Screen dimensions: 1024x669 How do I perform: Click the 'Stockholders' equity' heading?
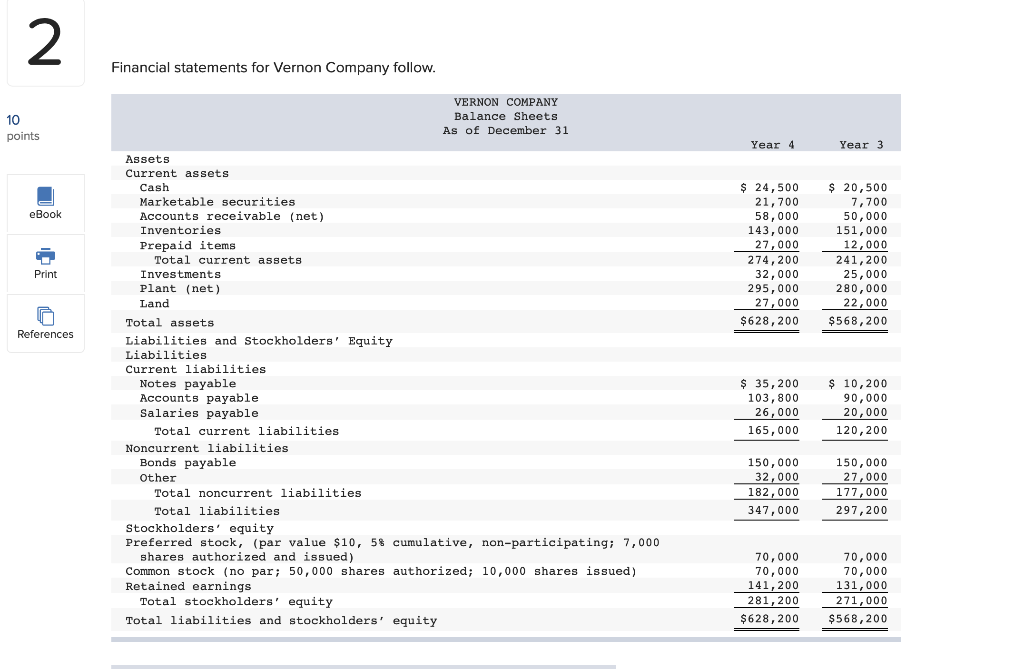200,529
